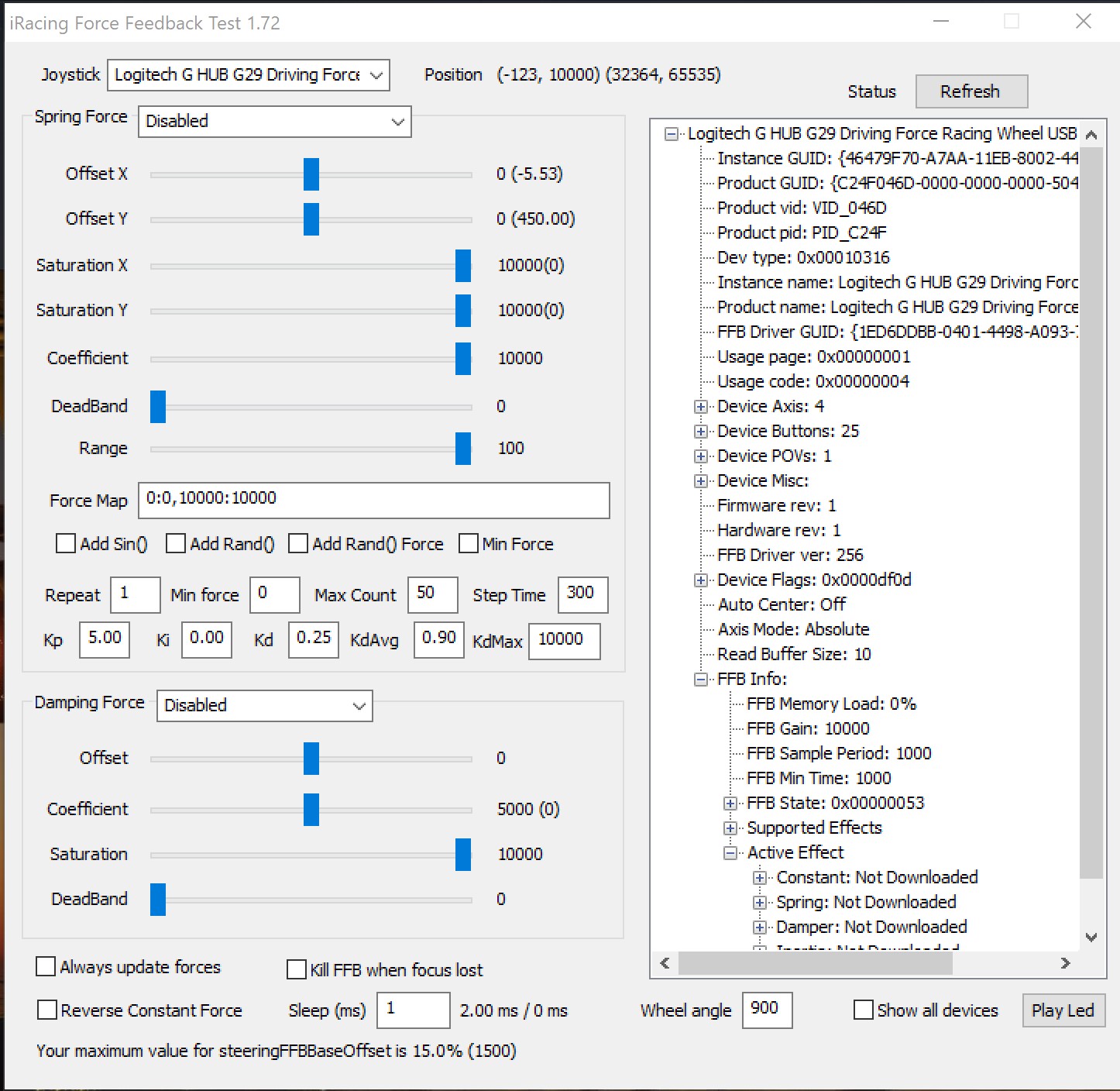Click the horizontal scroll-right arrow
The image size is (1120, 1091).
point(1066,963)
